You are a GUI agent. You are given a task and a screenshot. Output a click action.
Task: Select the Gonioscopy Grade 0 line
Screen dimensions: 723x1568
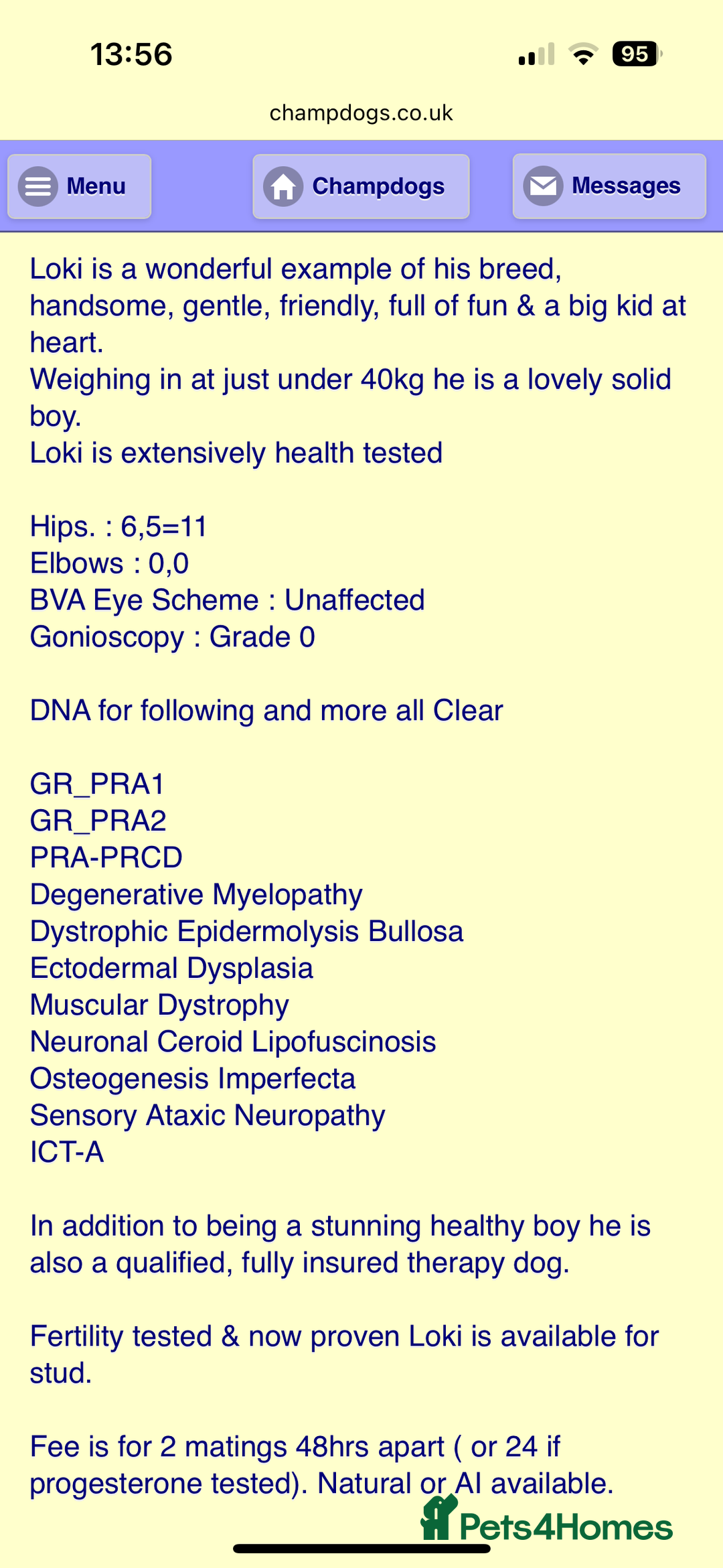(x=173, y=637)
